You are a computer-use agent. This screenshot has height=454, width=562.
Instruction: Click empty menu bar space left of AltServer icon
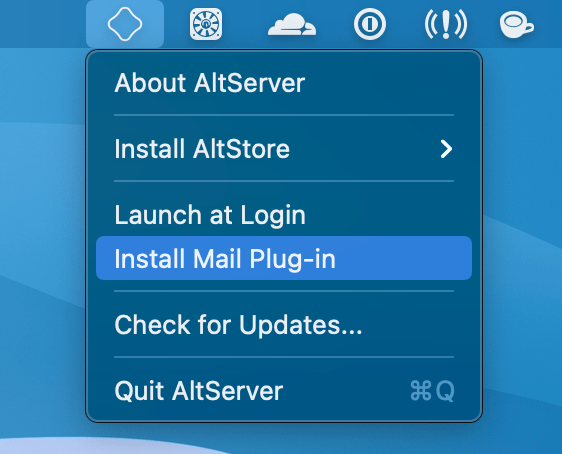[x=43, y=24]
